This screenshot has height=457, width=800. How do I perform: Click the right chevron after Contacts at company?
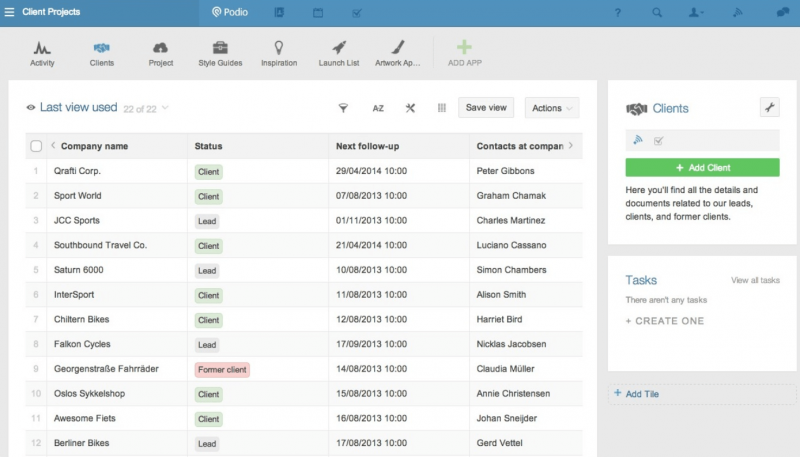[571, 145]
